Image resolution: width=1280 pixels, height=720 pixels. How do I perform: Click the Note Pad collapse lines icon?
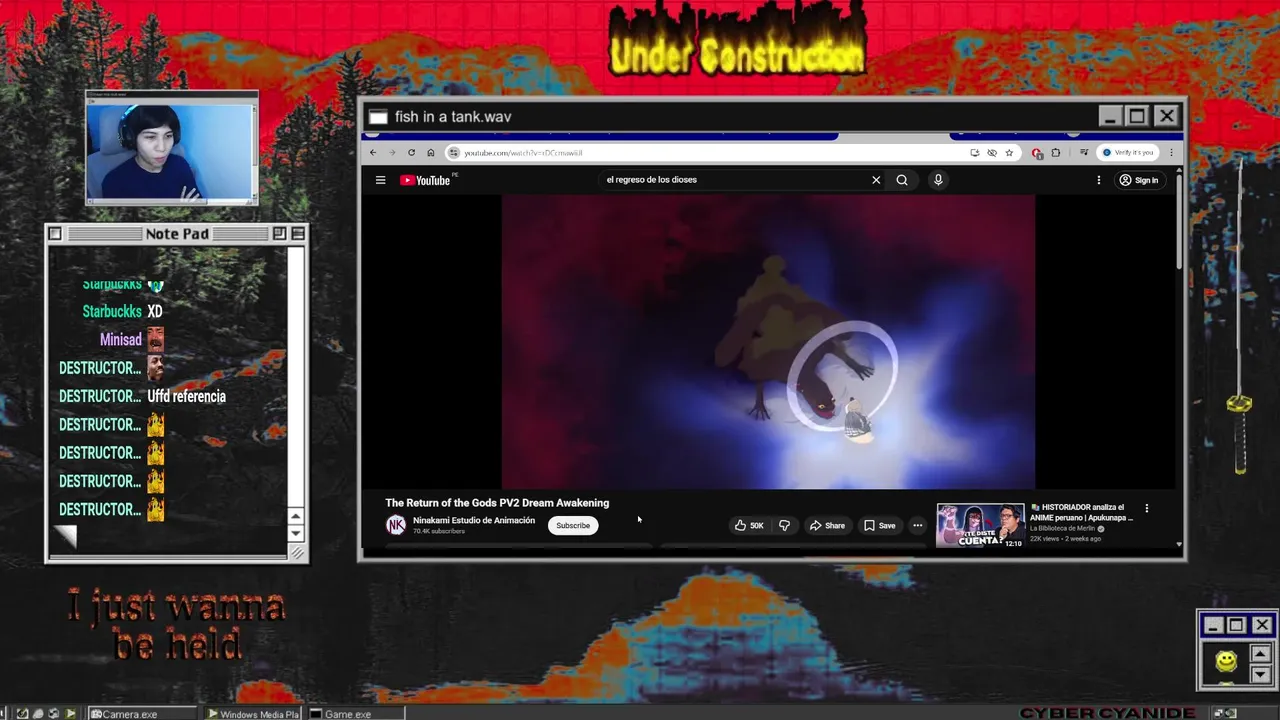[297, 234]
